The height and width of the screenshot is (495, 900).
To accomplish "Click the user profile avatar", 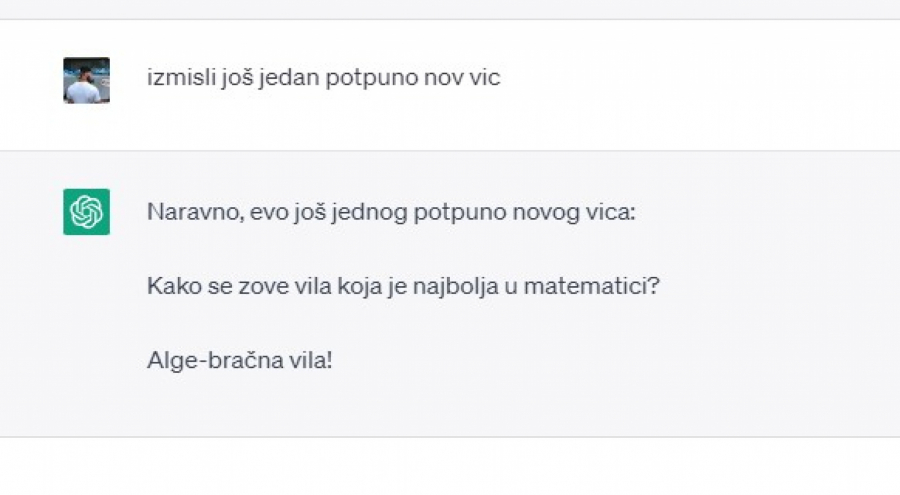I will [86, 80].
